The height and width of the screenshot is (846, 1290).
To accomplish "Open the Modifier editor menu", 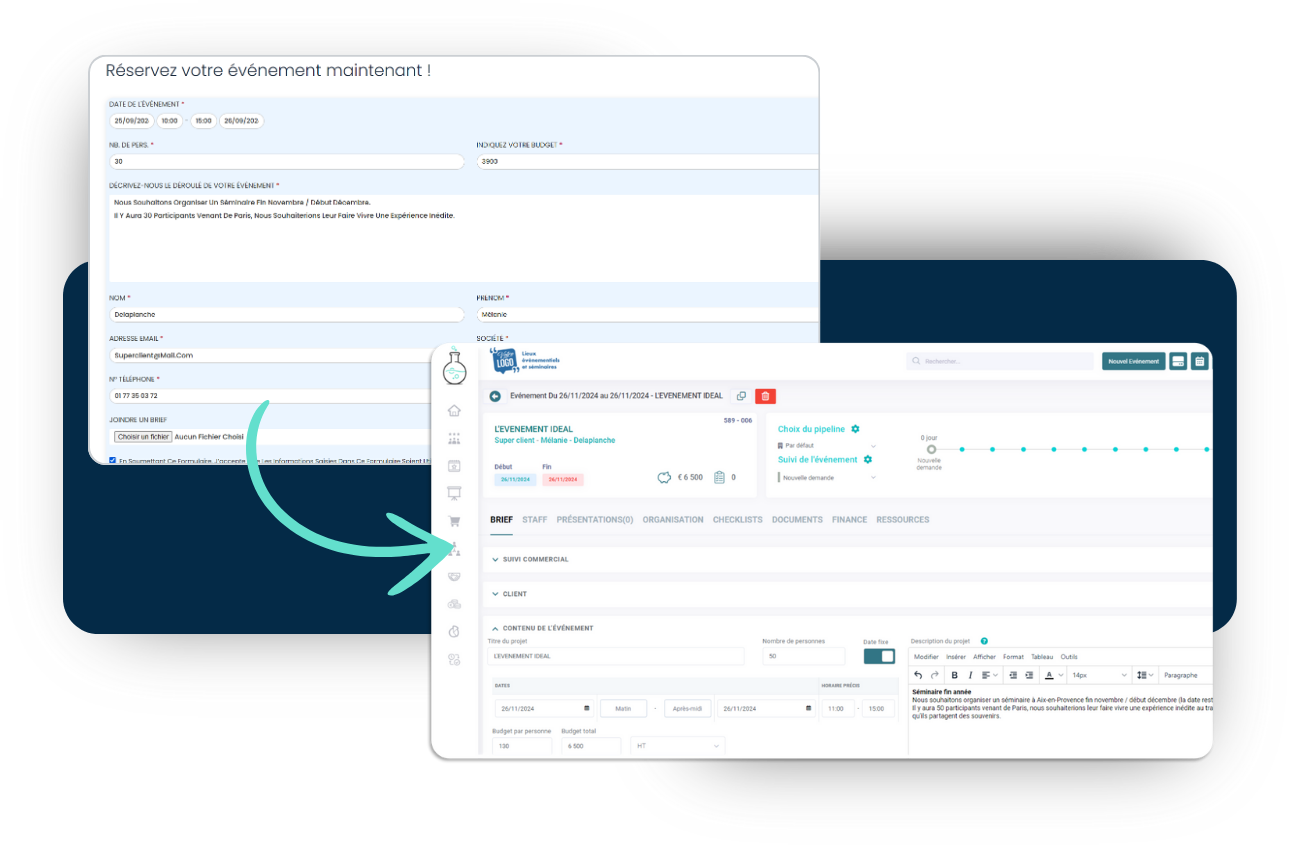I will tap(926, 657).
